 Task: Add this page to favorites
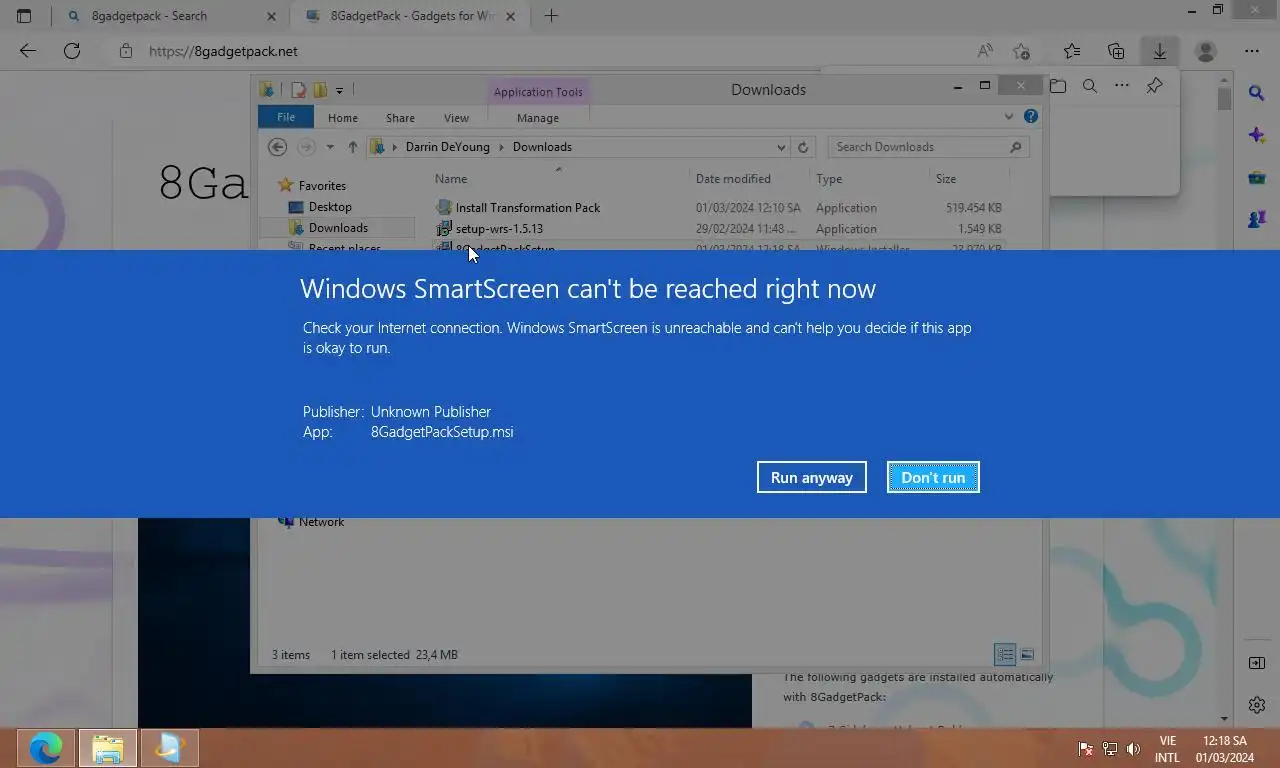tap(1021, 51)
